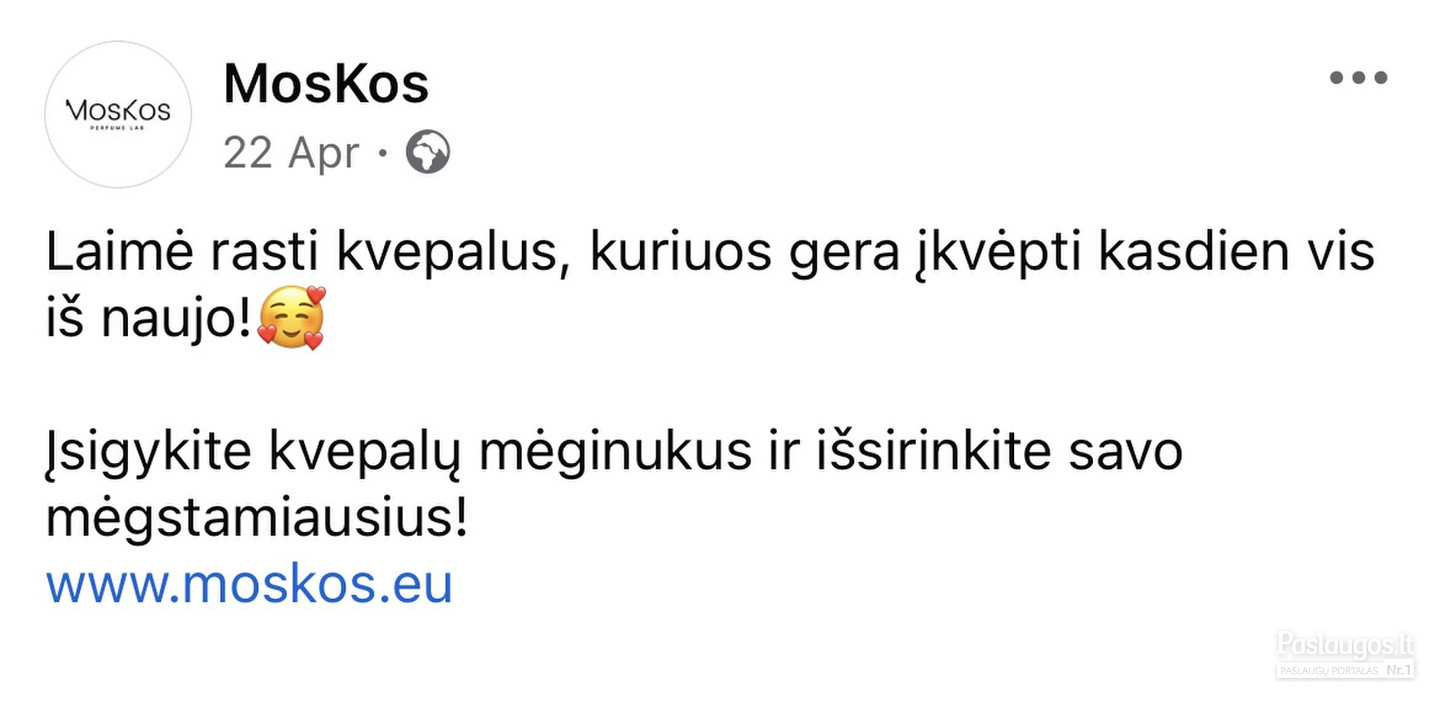Select the line starting 'Laimė rasti kvepalus'
This screenshot has width=1440, height=702.
(x=709, y=255)
